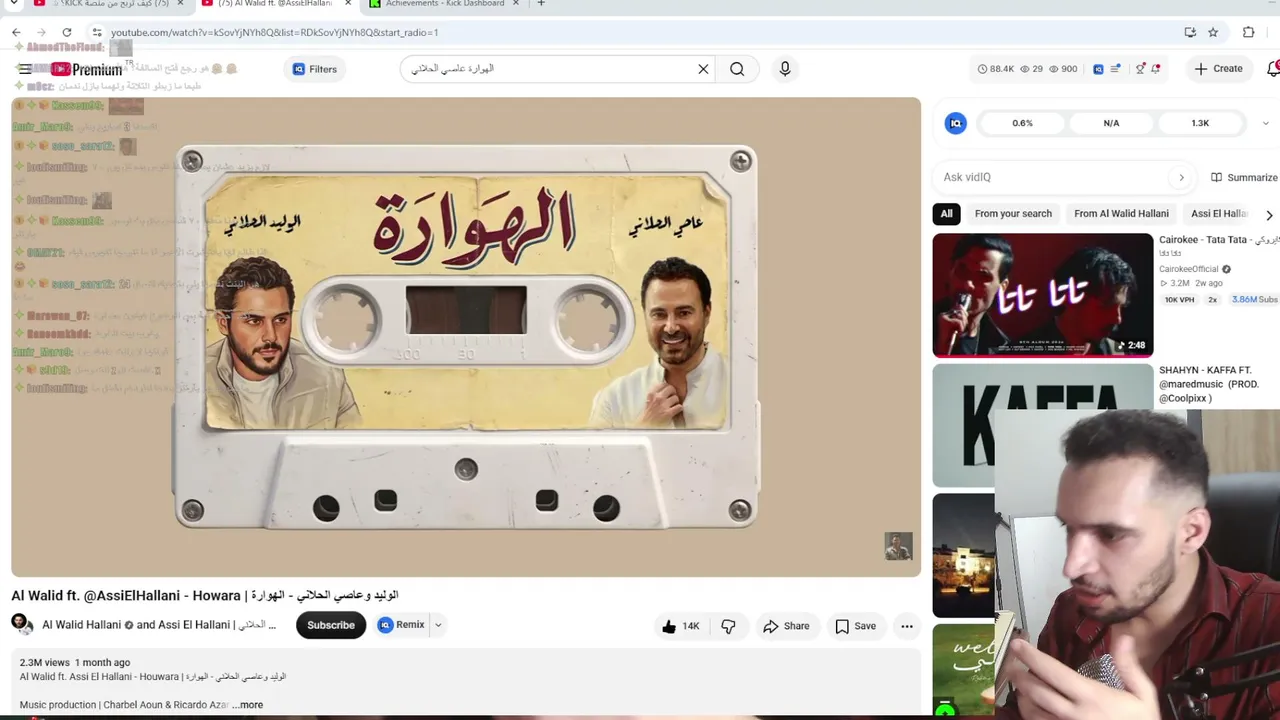Expand description with ...more
Viewport: 1280px width, 720px height.
pos(247,705)
